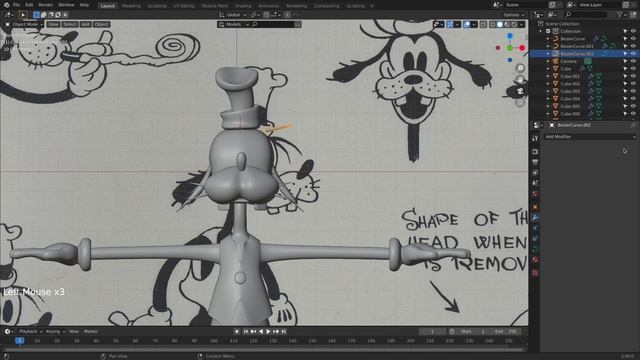
Task: Switch to Rendered viewport shading
Action: [x=514, y=24]
